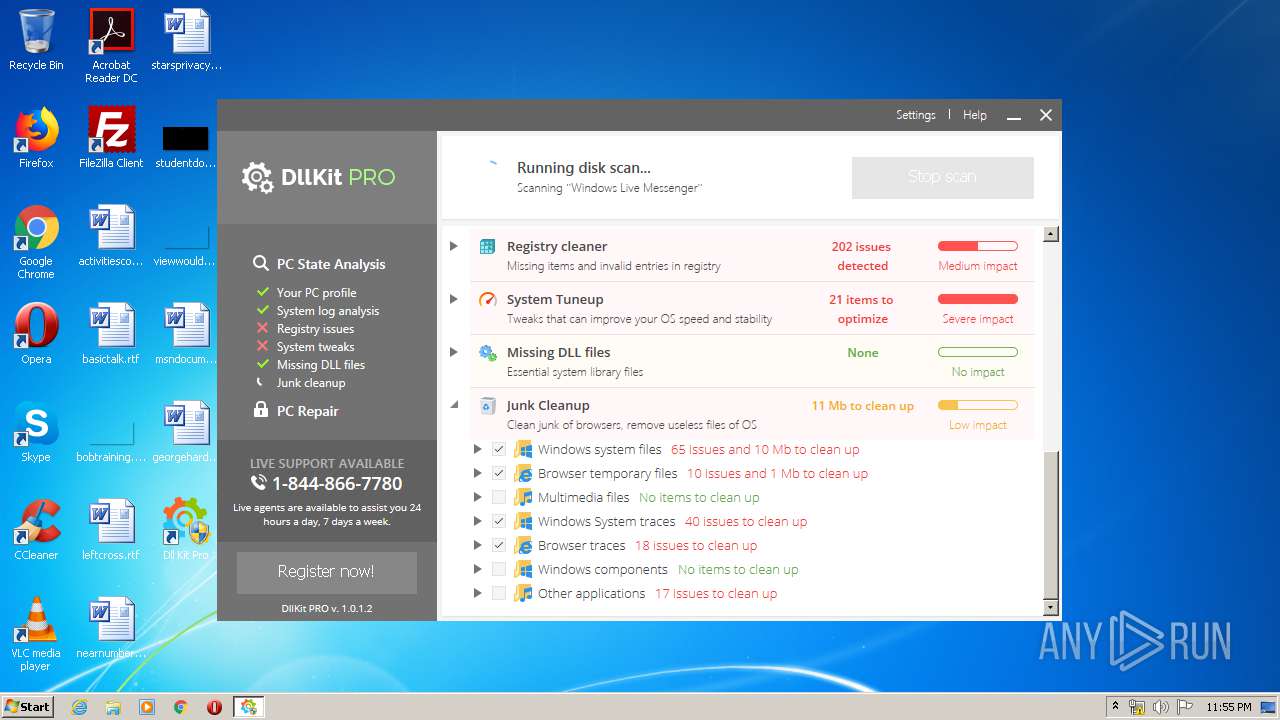Click the Missing DLL files gear icon
1280x720 pixels.
(x=487, y=353)
